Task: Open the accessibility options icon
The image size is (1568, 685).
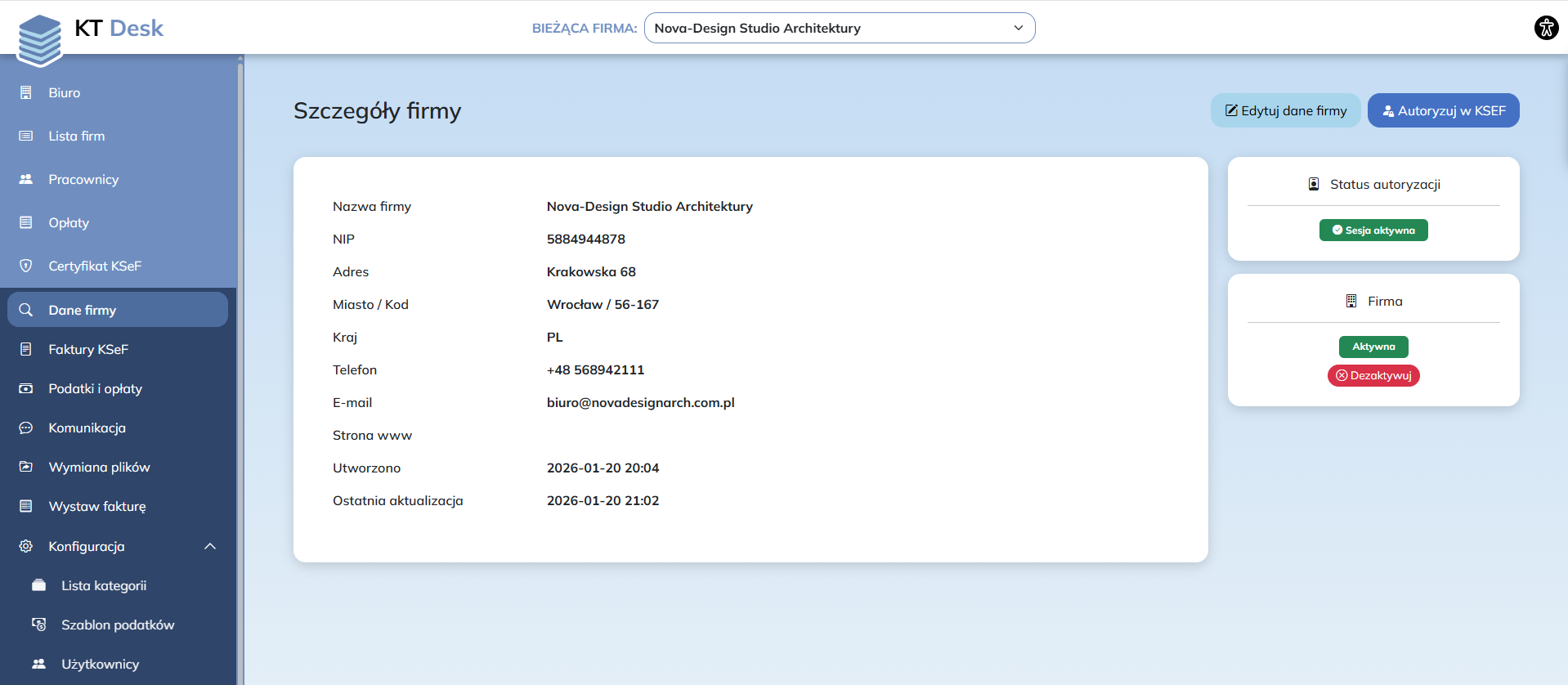Action: click(1546, 28)
